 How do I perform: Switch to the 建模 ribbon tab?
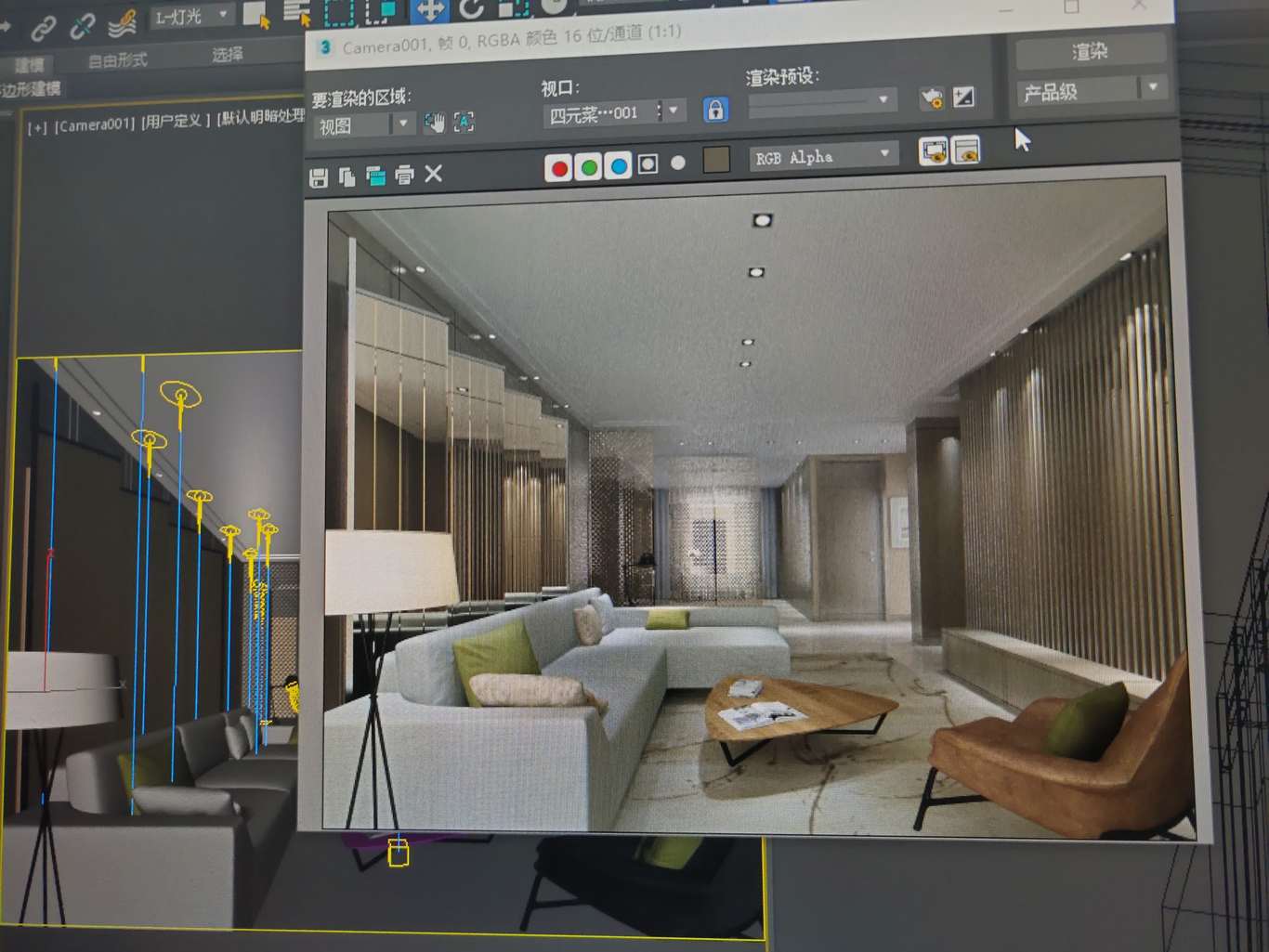point(30,65)
